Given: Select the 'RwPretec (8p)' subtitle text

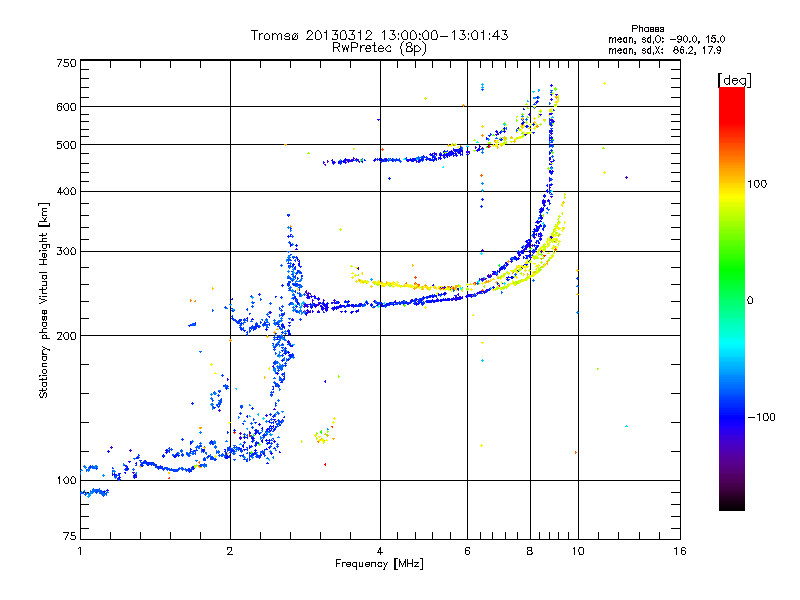Looking at the screenshot, I should [379, 48].
